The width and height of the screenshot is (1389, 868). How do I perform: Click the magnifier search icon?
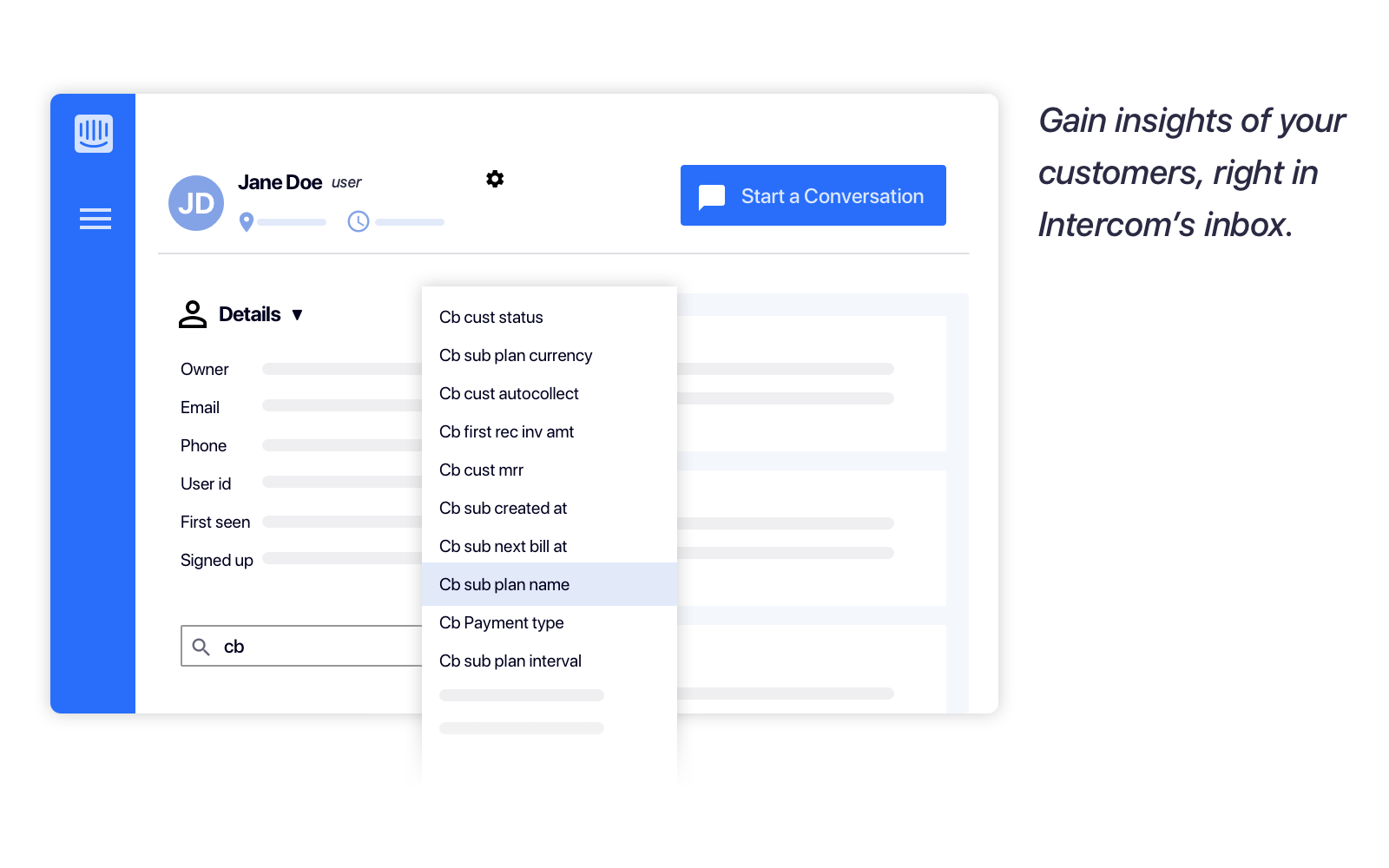[201, 647]
